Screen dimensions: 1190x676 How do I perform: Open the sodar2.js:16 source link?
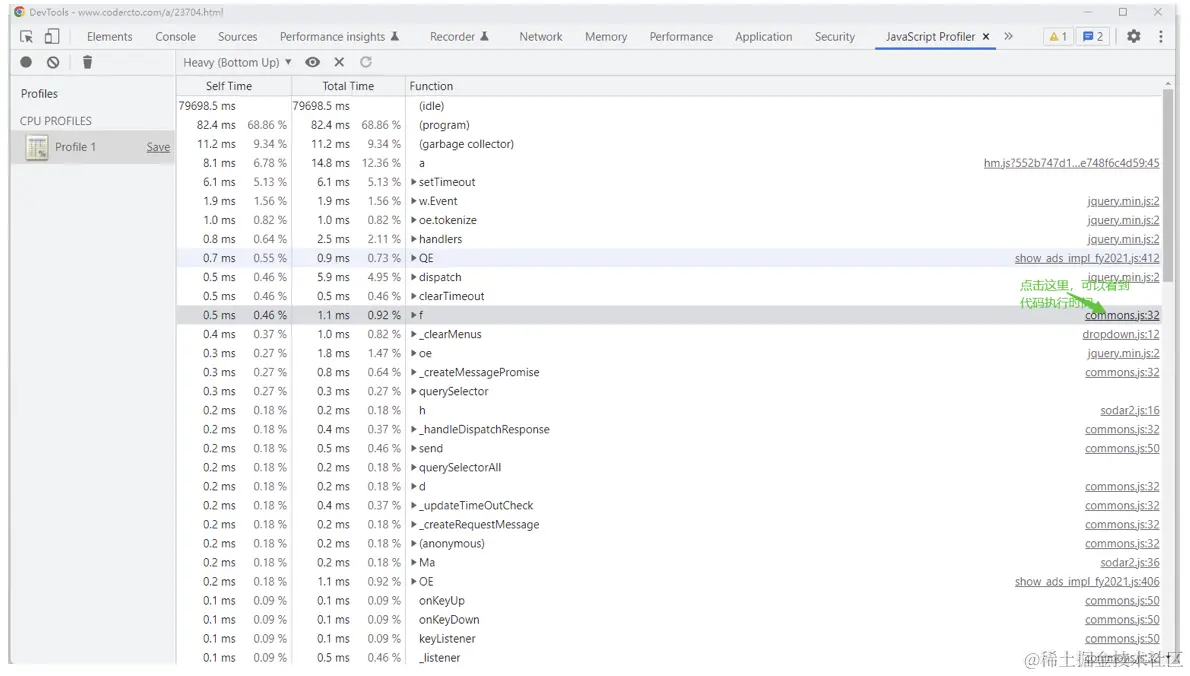pyautogui.click(x=1130, y=410)
